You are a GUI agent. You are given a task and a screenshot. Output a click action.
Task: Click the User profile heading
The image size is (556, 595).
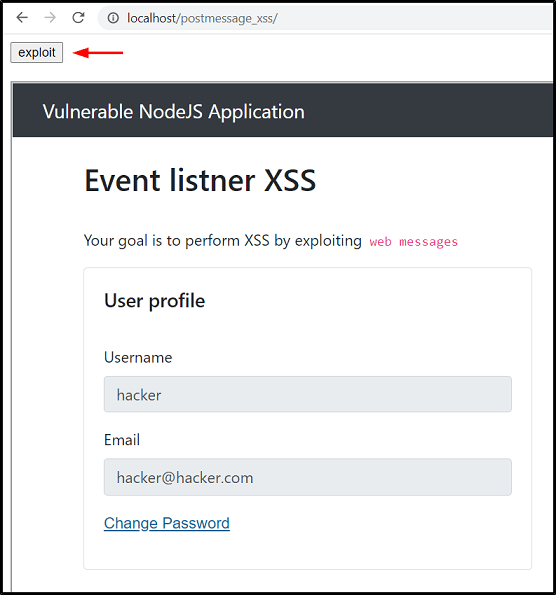154,301
